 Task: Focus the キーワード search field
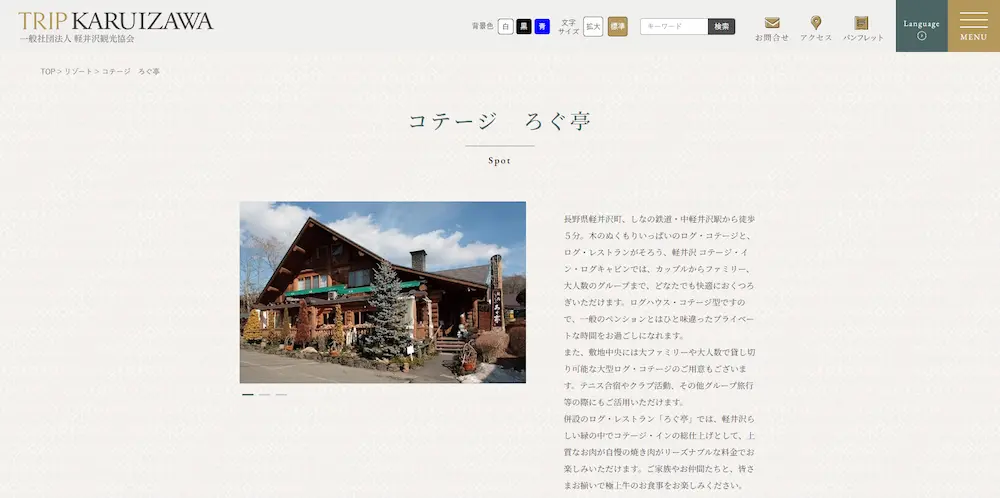[x=674, y=27]
